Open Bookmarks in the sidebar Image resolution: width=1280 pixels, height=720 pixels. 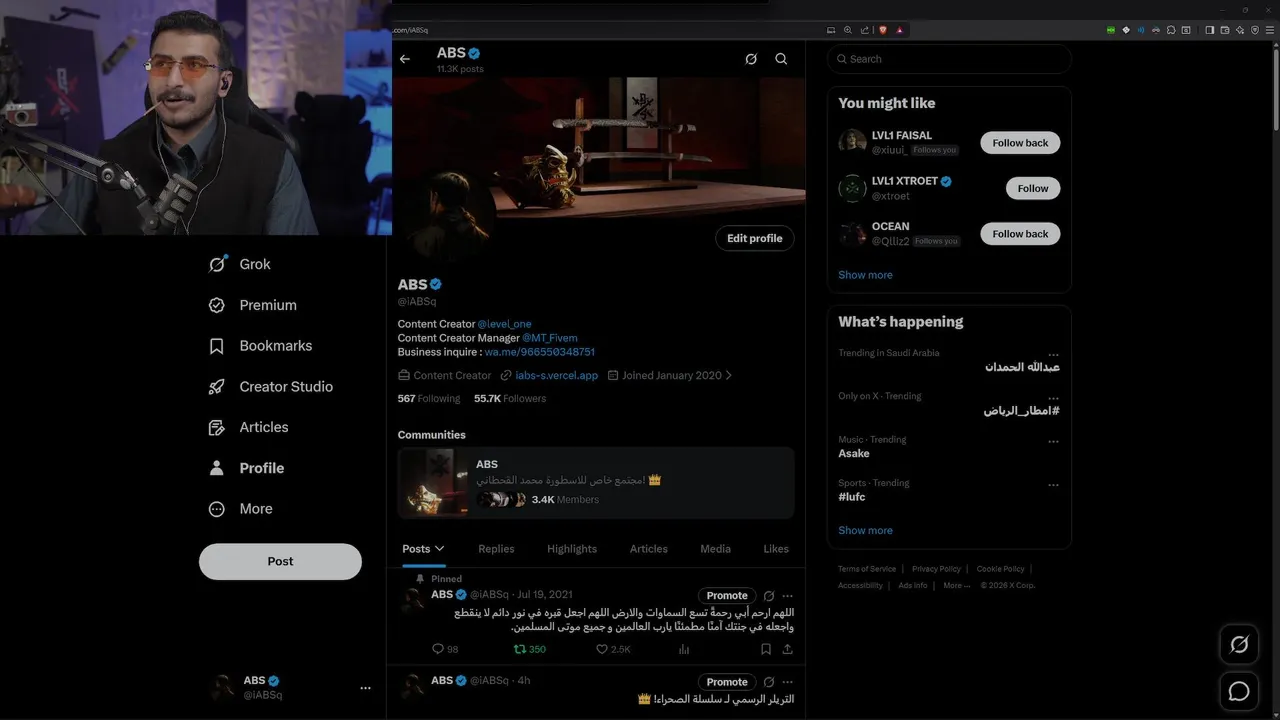(x=260, y=346)
